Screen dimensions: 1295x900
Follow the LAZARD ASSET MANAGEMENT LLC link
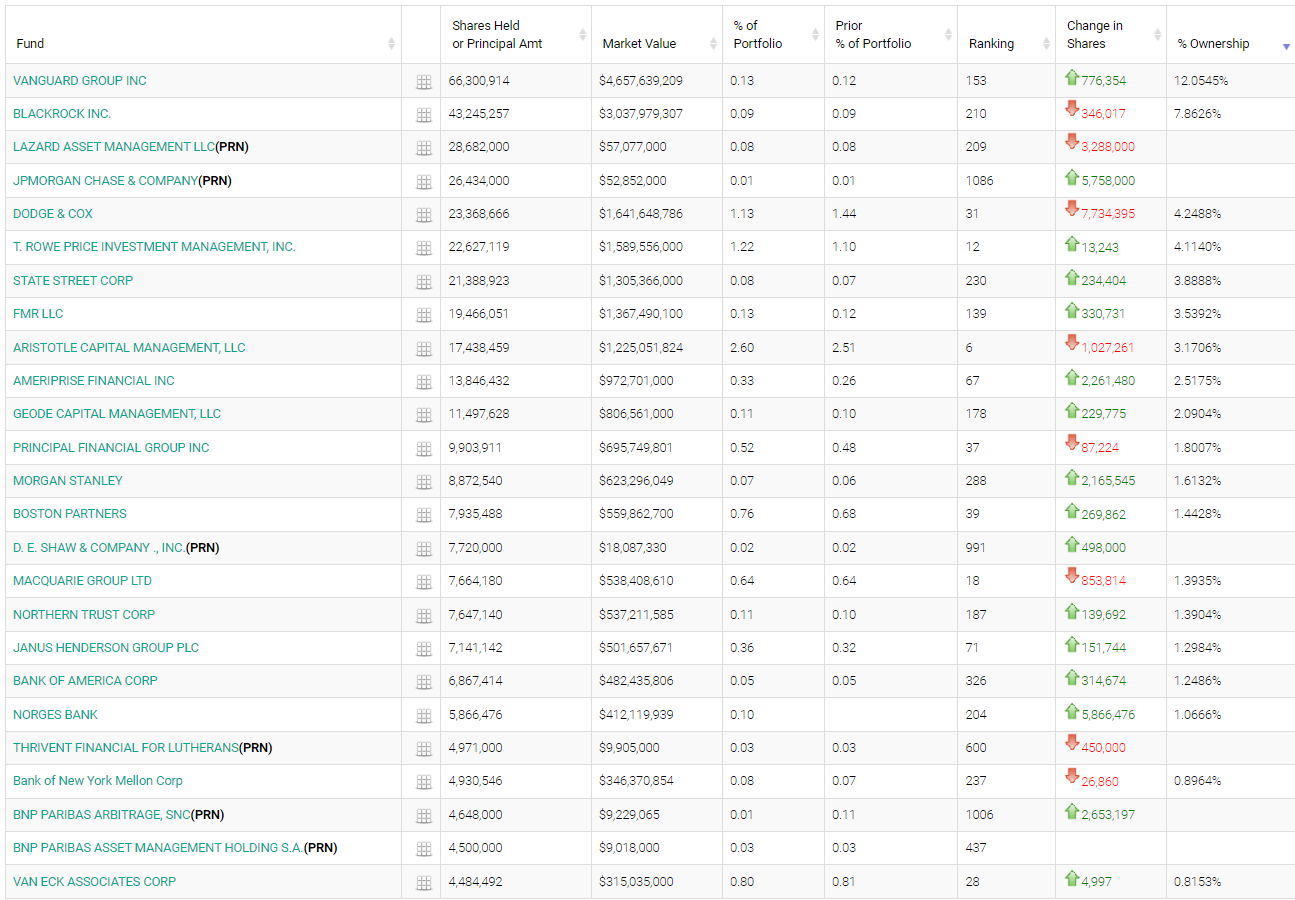point(114,147)
